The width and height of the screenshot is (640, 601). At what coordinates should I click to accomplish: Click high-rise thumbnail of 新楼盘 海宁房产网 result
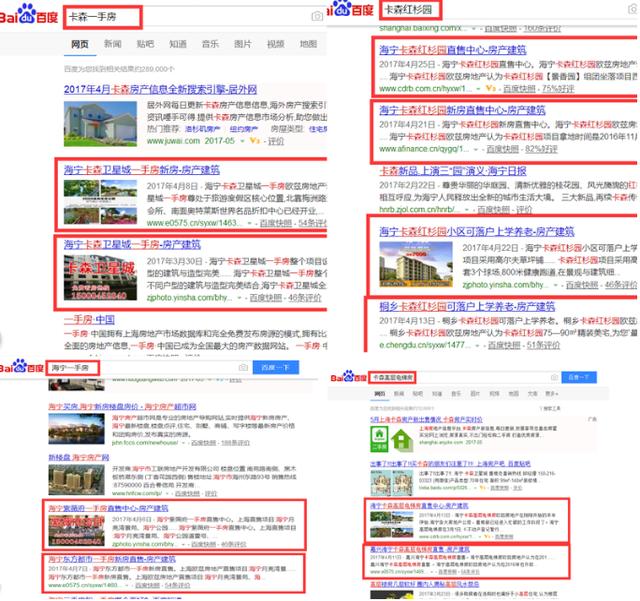76,480
